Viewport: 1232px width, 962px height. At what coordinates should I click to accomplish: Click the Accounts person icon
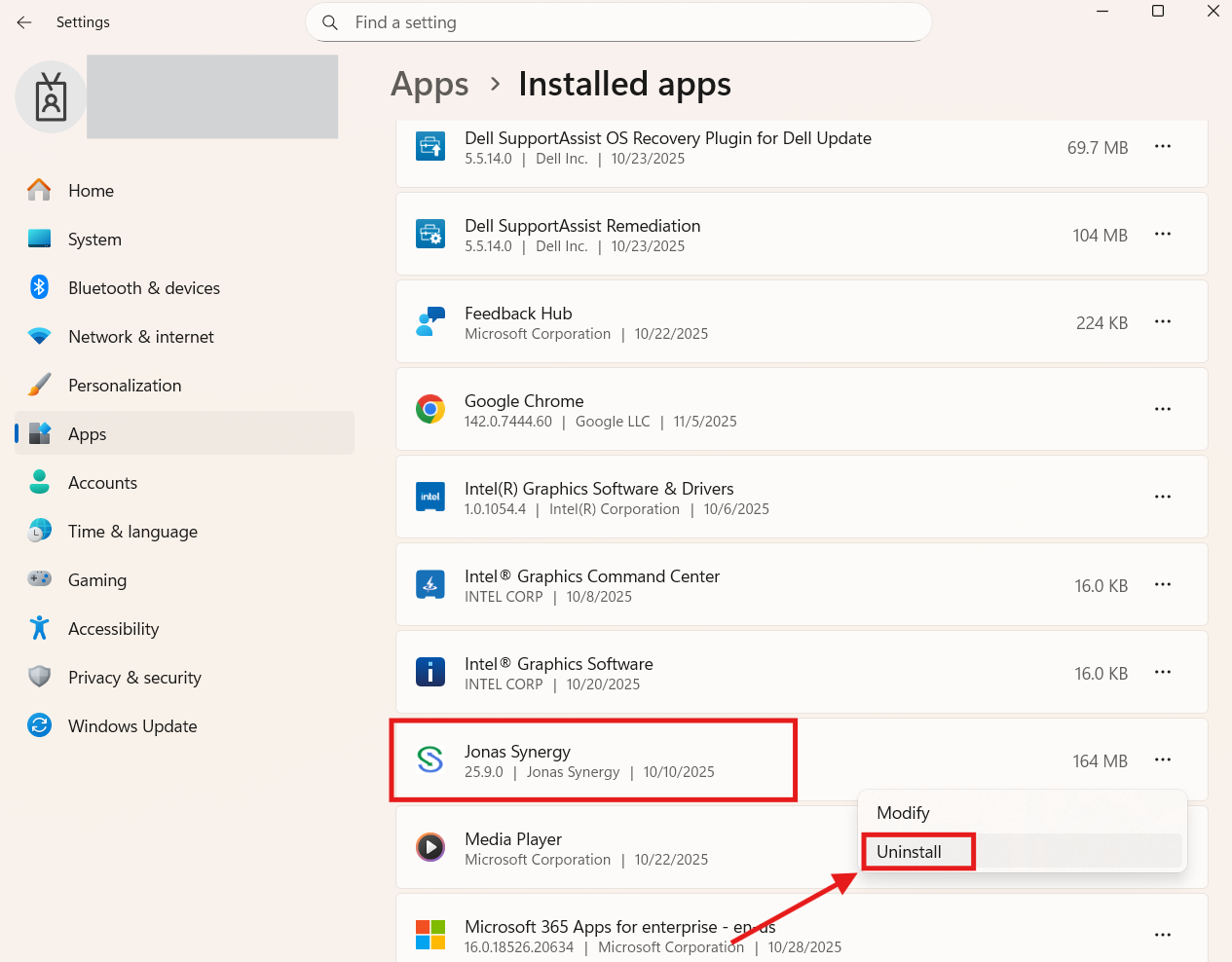[x=39, y=482]
